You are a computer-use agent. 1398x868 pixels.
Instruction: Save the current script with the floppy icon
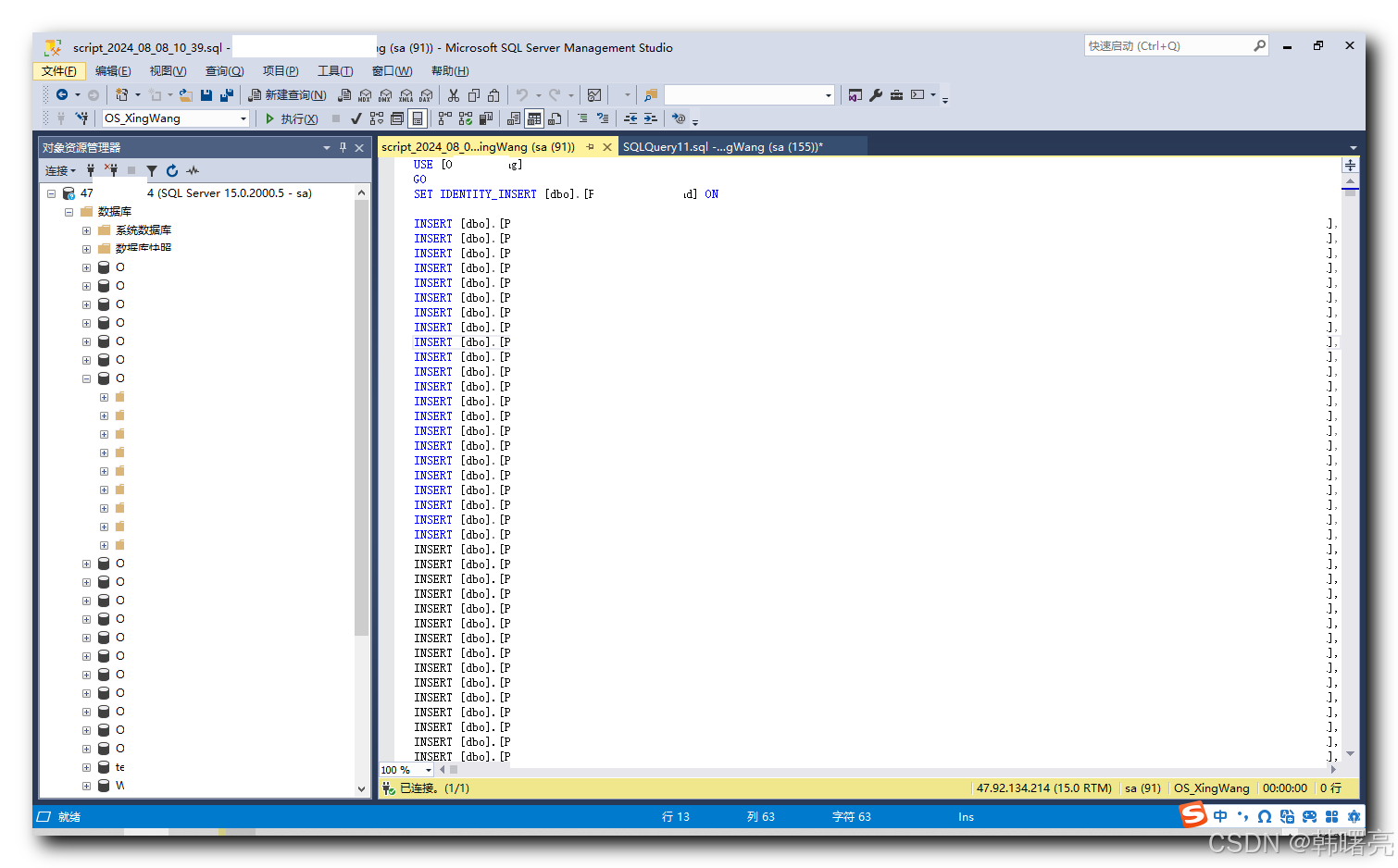[206, 94]
